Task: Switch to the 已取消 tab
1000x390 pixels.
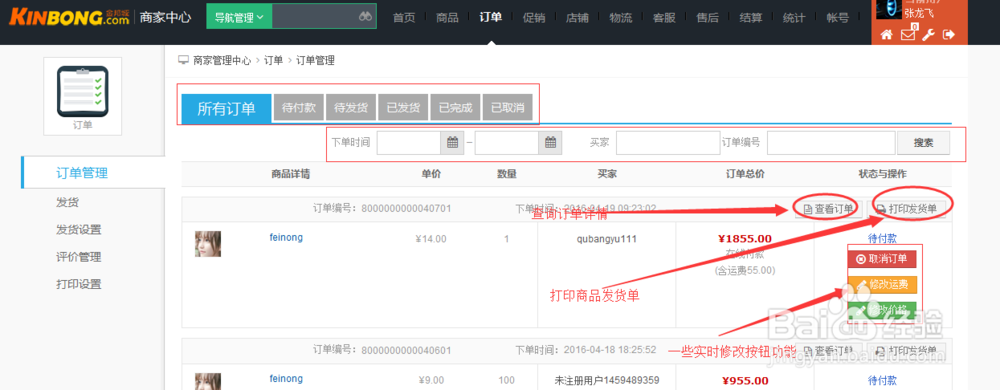Action: pos(508,108)
